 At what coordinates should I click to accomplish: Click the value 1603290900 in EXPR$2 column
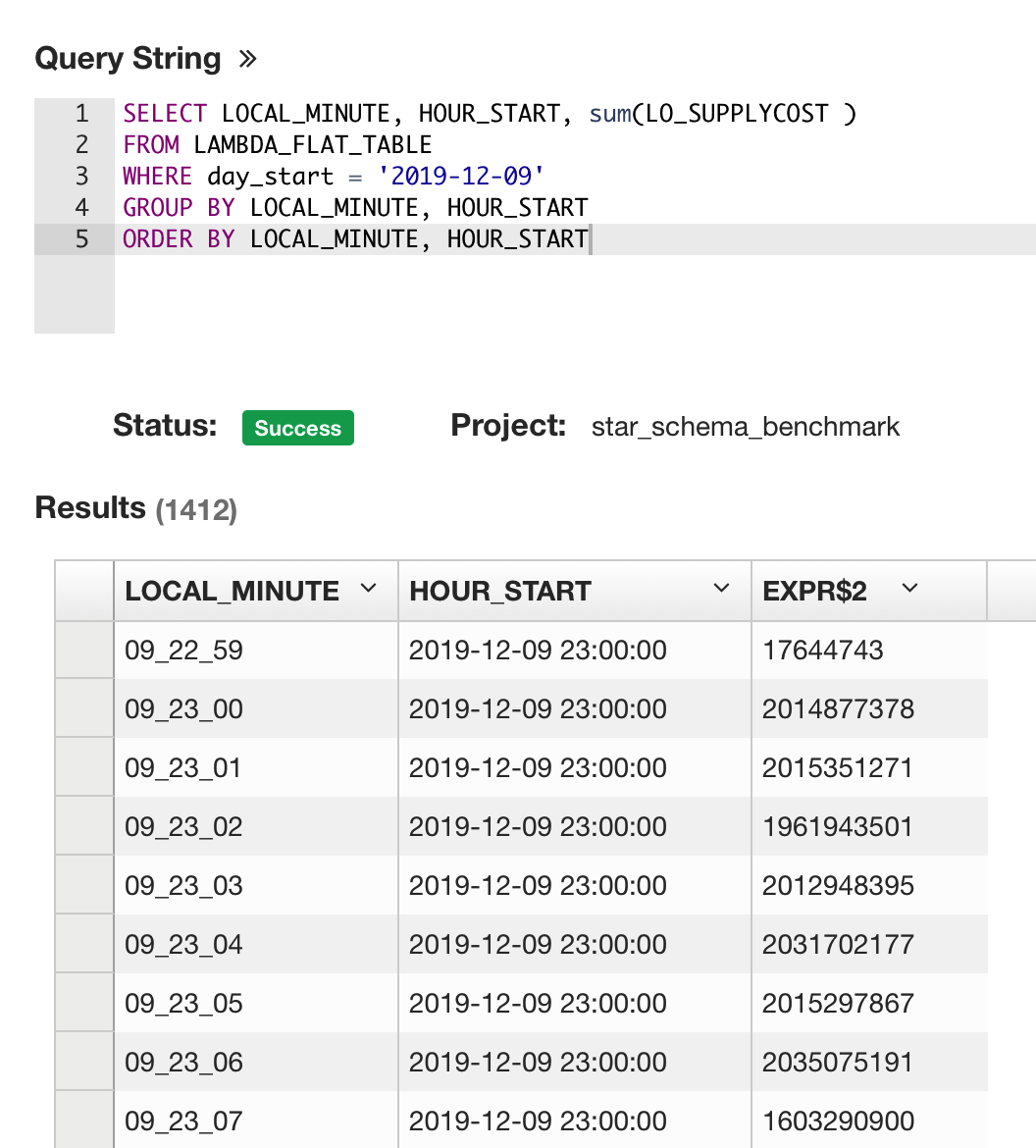838,1121
